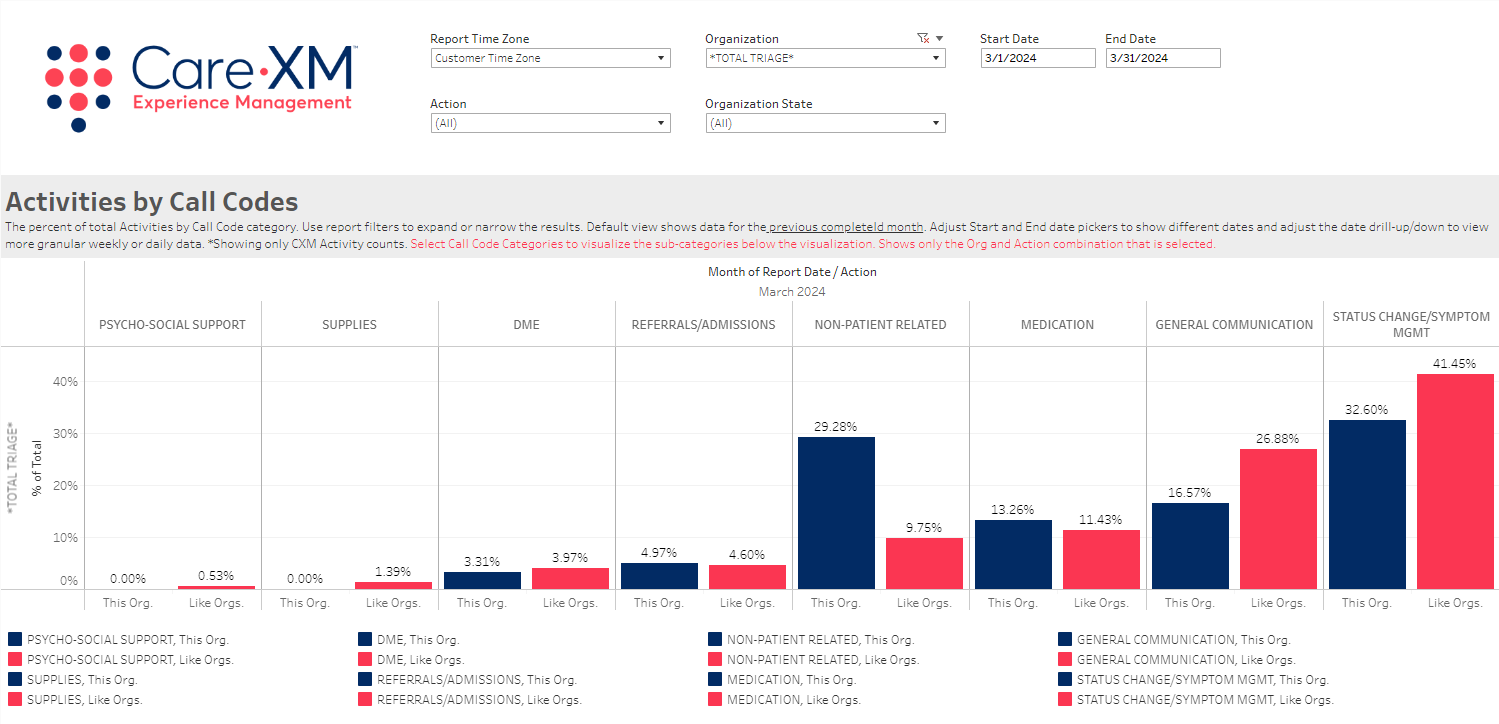Select the 41.45% STATUS CHANGE Like Orgs. bar
The image size is (1499, 724).
coord(1454,481)
